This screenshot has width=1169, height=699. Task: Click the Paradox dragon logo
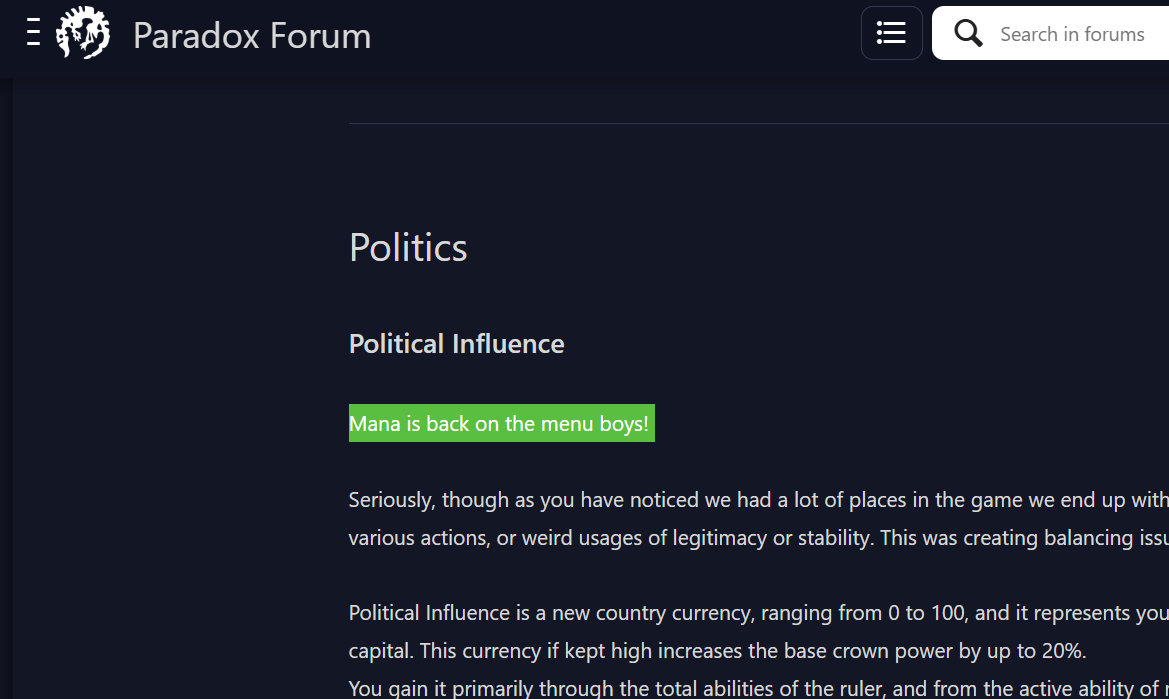pos(83,33)
